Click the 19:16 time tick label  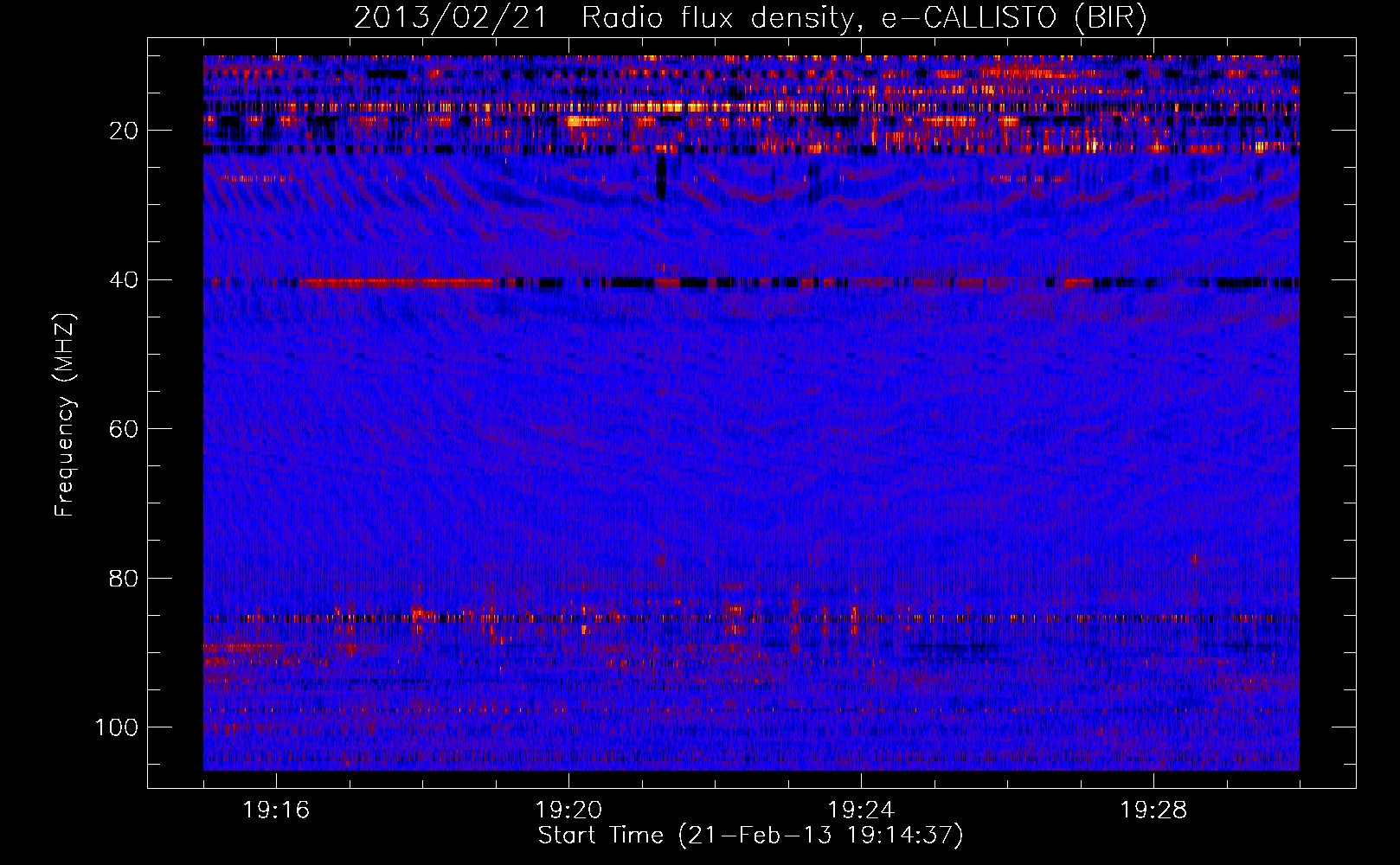point(276,811)
